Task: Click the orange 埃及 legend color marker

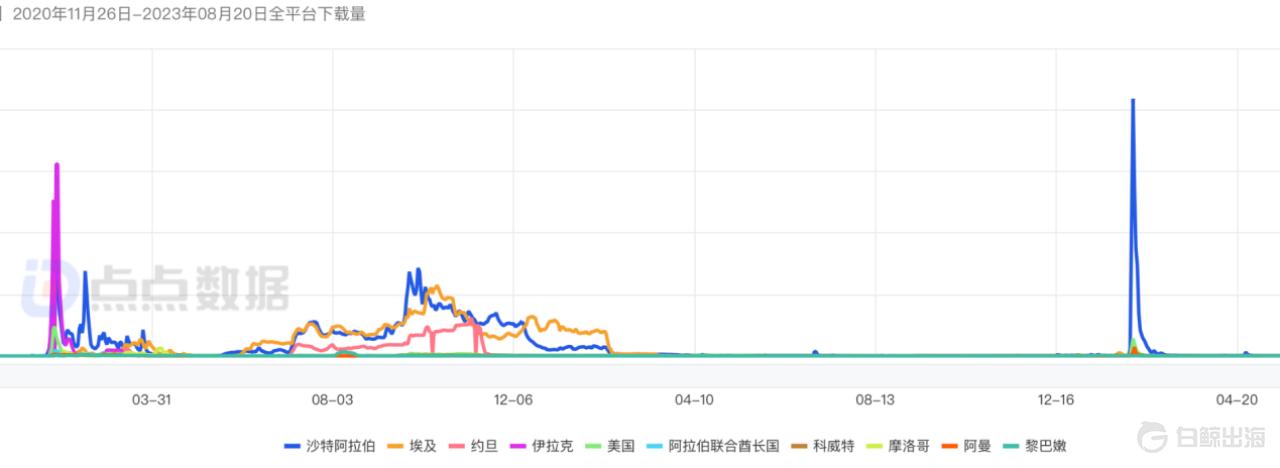Action: click(x=396, y=446)
